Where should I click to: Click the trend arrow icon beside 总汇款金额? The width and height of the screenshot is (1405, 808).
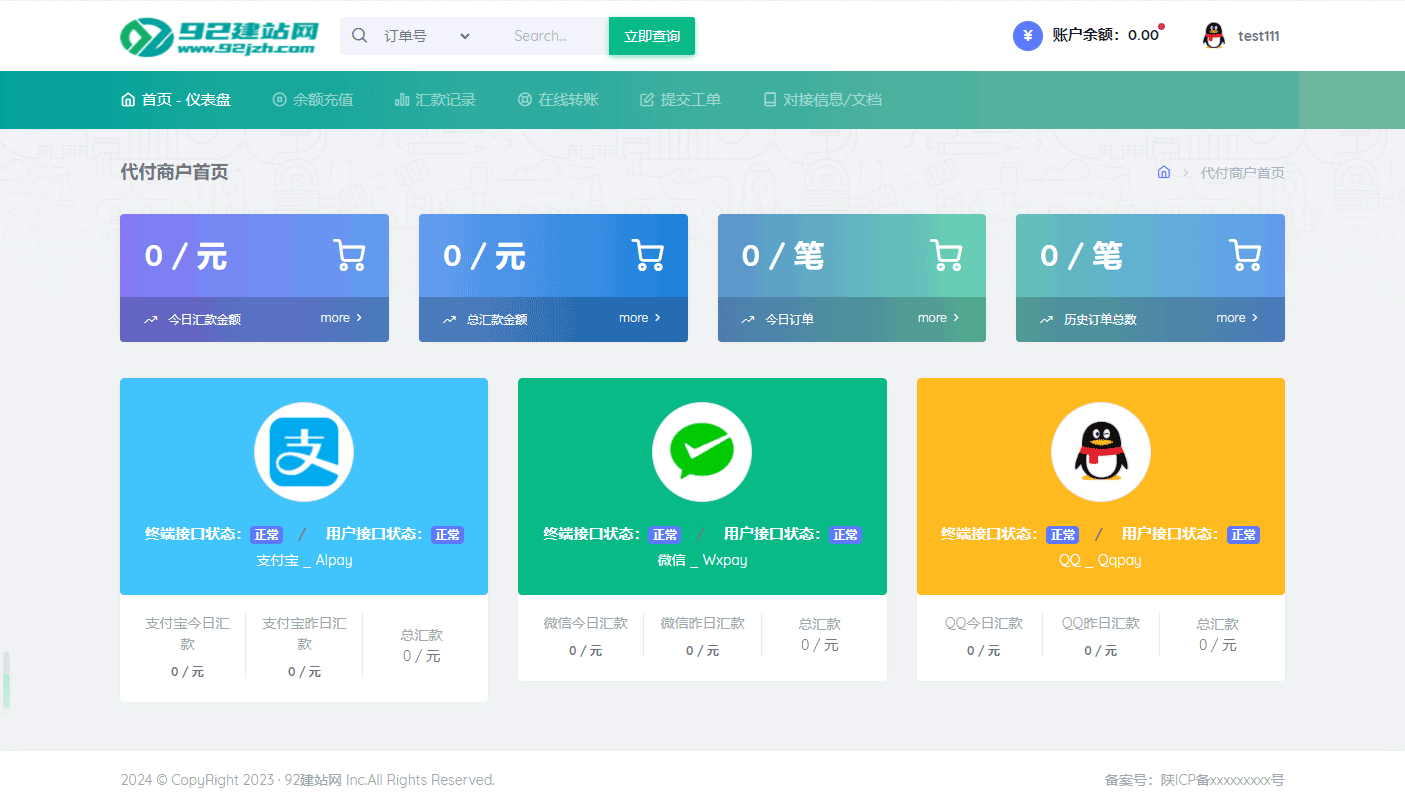pos(449,320)
